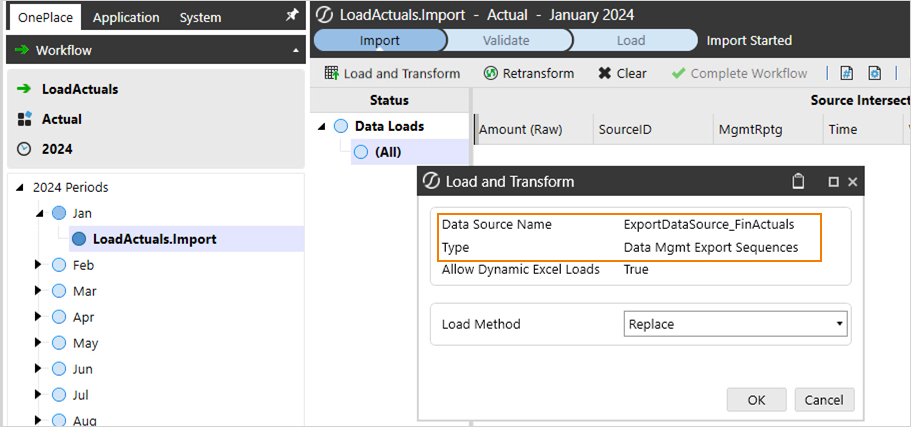Click the clipboard icon in dialog title bar
The height and width of the screenshot is (427, 911).
coord(797,182)
